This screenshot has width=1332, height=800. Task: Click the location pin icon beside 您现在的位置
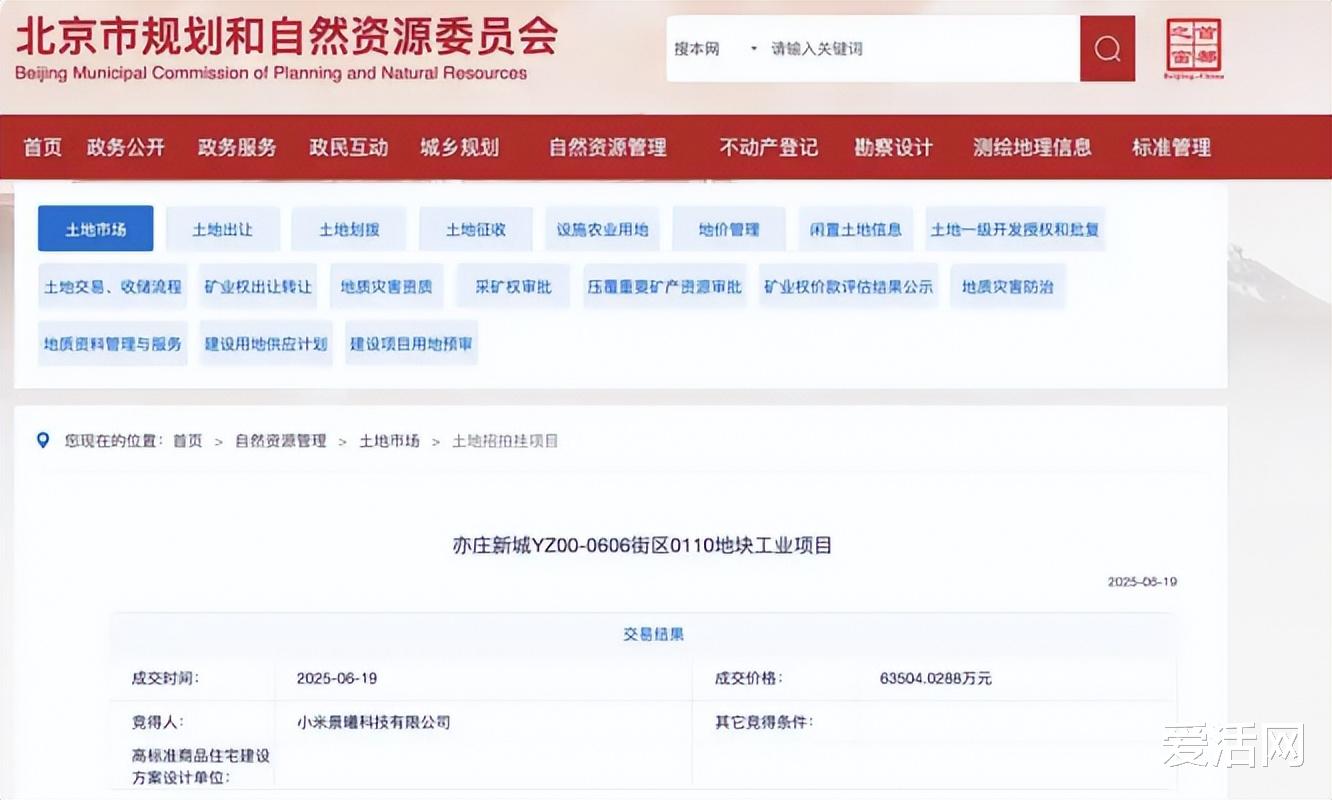41,439
